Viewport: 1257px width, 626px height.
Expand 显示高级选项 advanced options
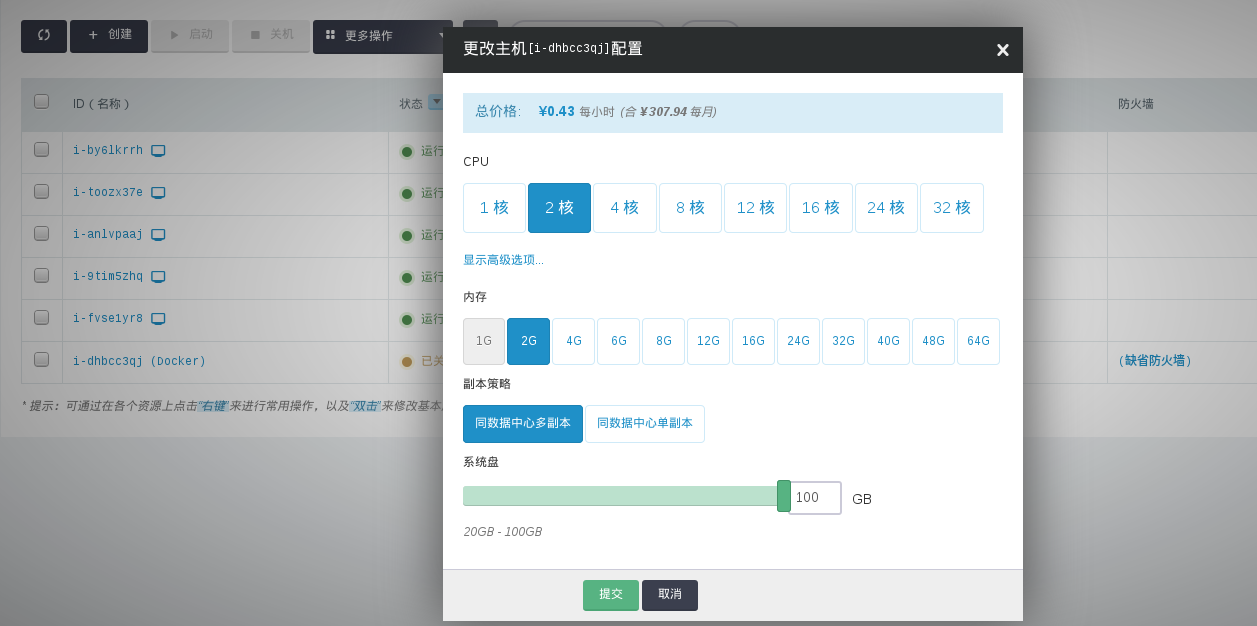tap(503, 260)
